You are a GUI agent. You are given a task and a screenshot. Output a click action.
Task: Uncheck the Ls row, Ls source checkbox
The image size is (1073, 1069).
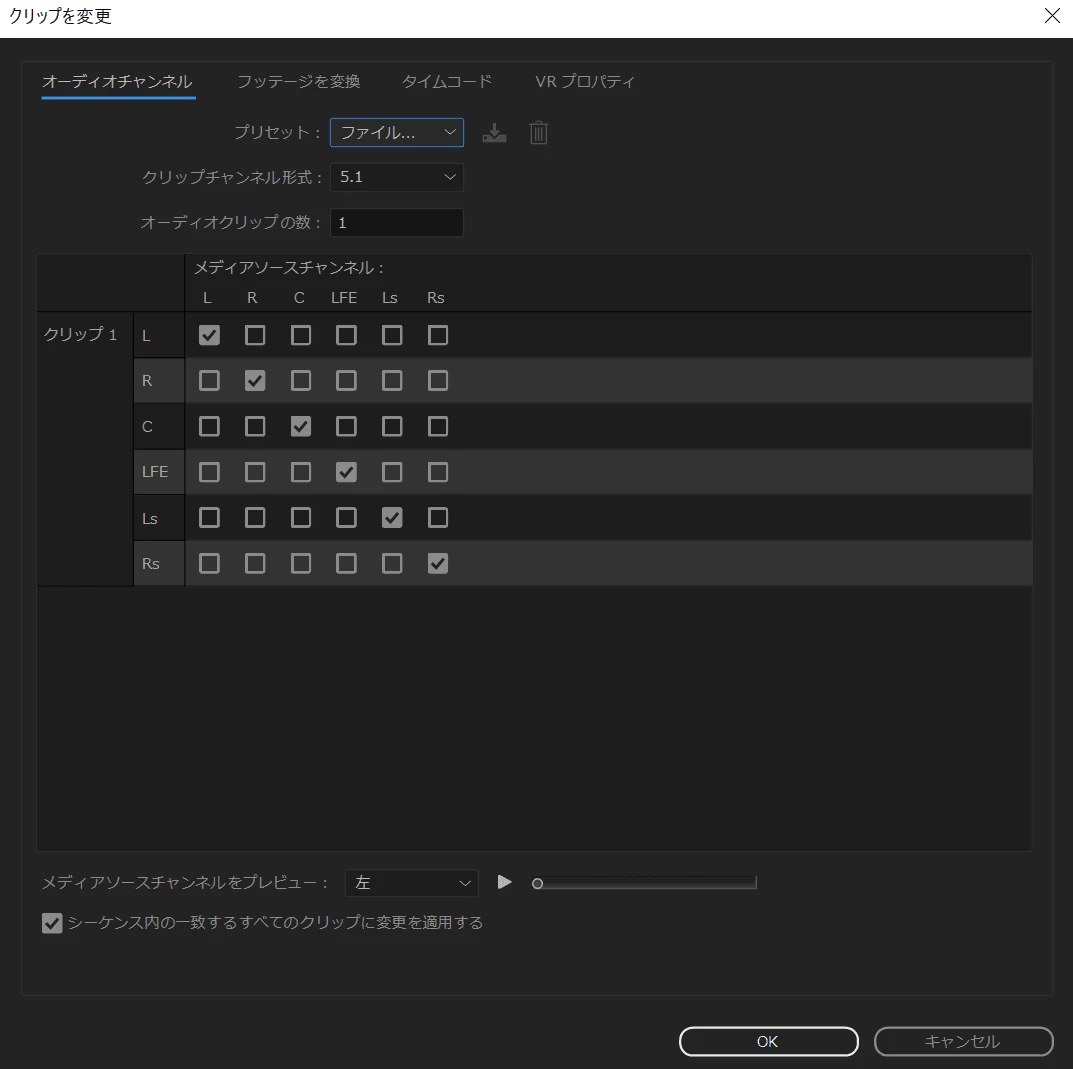[x=392, y=517]
